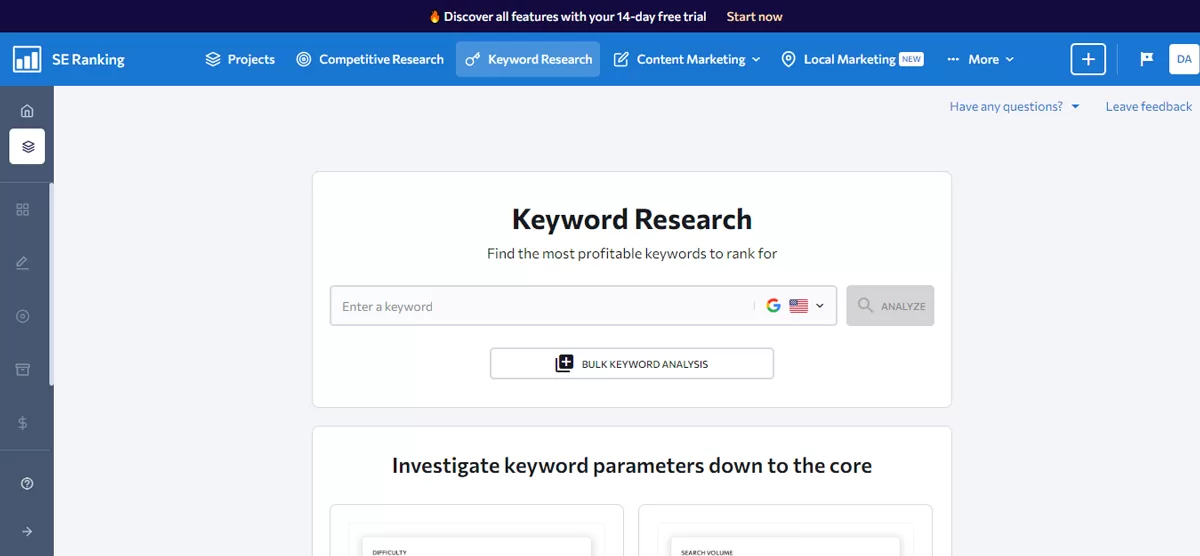Open Competitive Research tab
This screenshot has height=556, width=1200.
point(370,59)
